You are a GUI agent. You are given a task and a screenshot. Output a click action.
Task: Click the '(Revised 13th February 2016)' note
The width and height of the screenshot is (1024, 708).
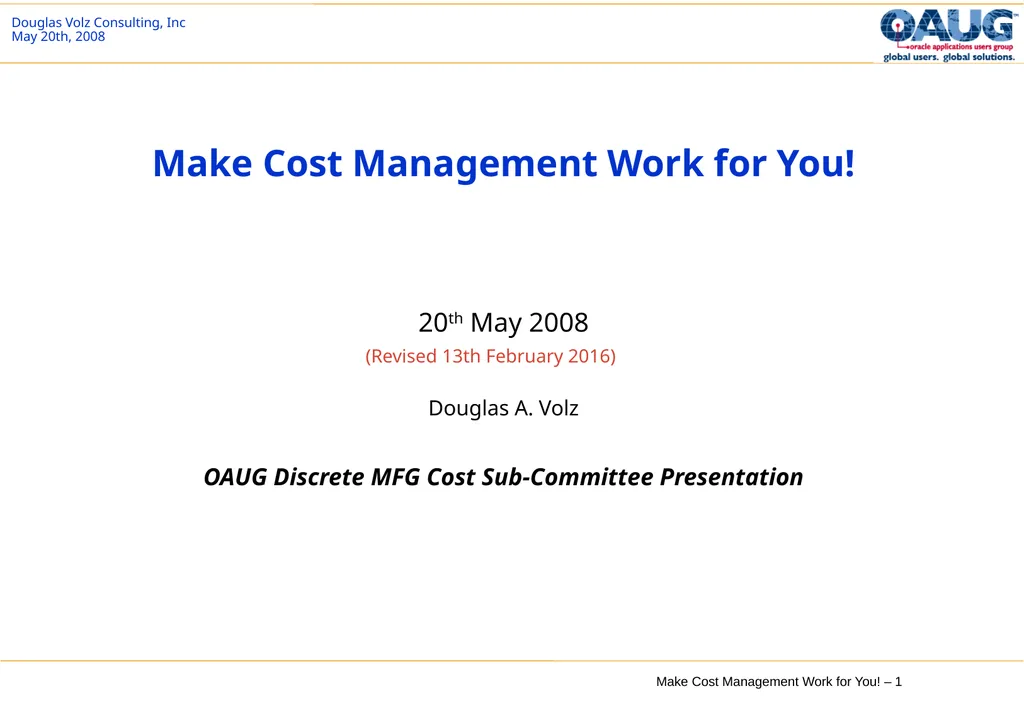click(490, 356)
